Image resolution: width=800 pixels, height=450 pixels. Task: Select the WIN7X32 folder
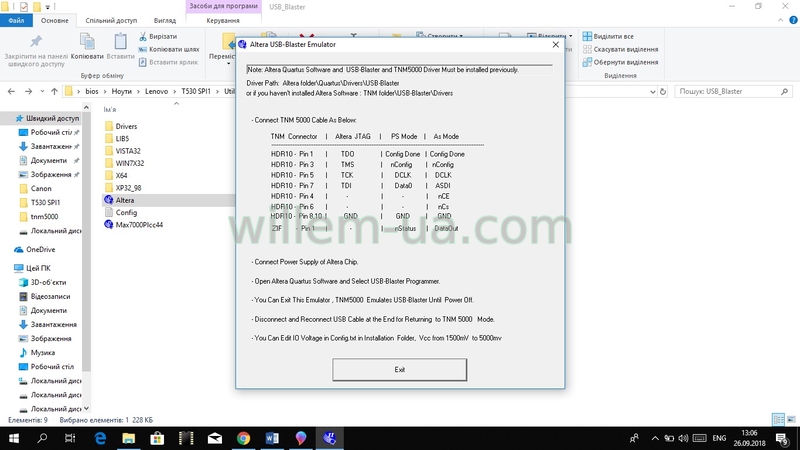tap(129, 162)
